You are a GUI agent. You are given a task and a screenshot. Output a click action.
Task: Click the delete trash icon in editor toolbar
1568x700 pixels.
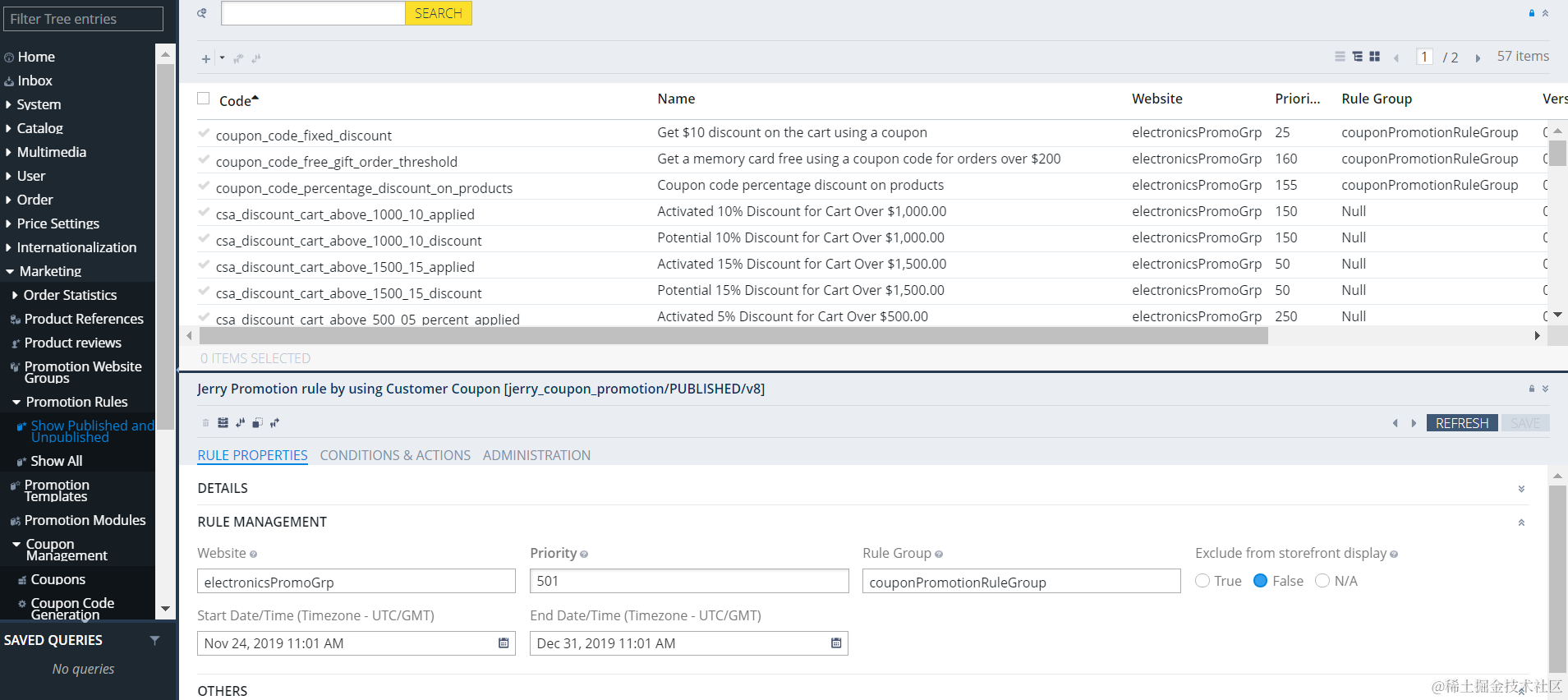click(205, 423)
